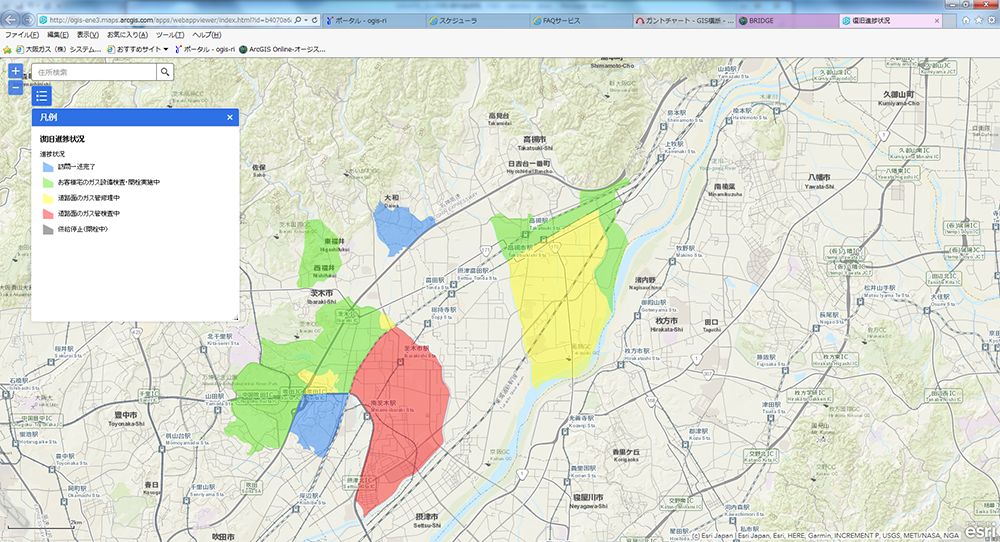
Task: Click the red 道路面のガス管検査中 legend swatch
Action: (48, 214)
